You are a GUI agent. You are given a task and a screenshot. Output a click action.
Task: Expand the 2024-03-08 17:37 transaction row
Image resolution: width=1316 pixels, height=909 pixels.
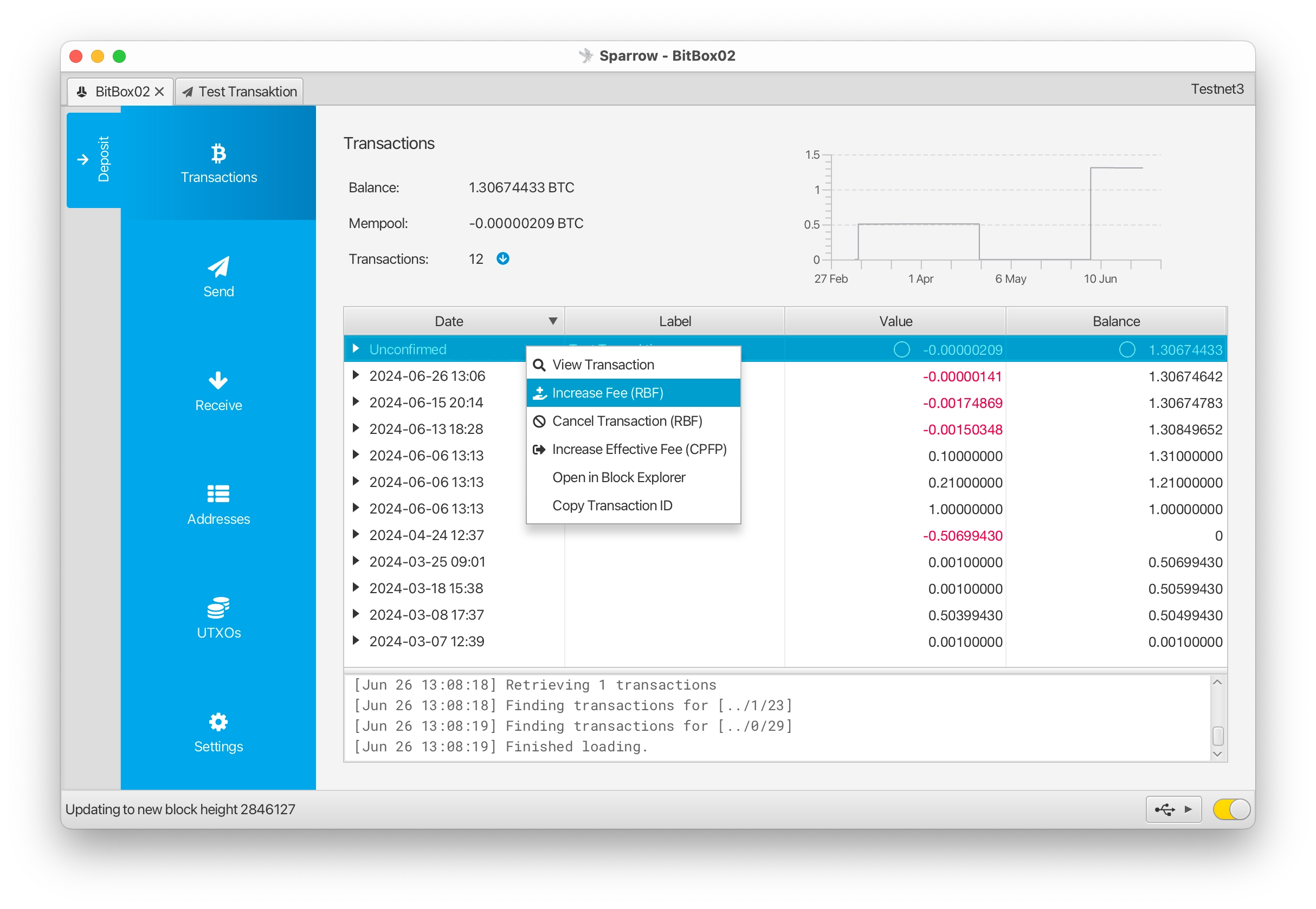tap(356, 614)
